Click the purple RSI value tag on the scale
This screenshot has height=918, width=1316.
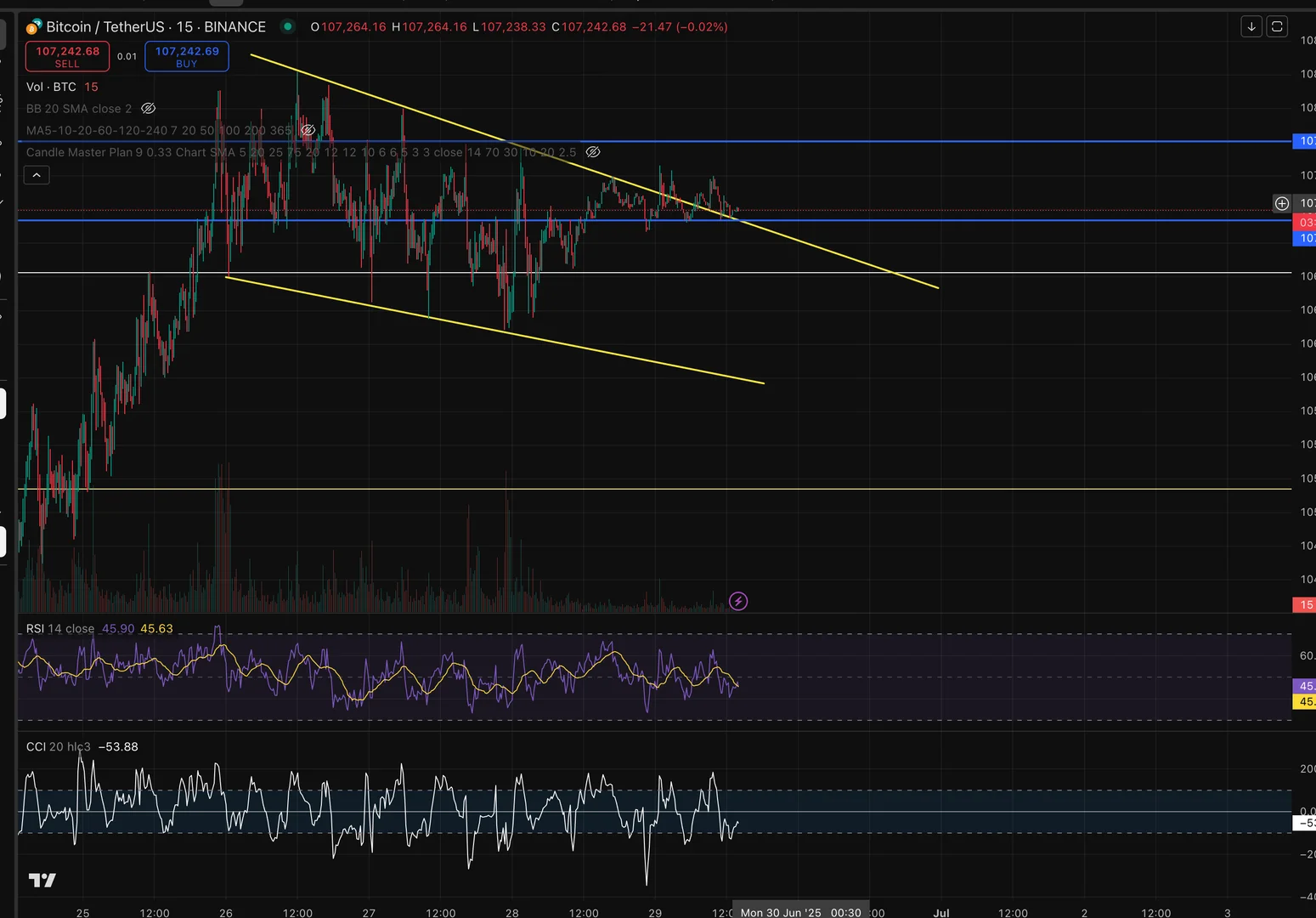(x=1304, y=686)
